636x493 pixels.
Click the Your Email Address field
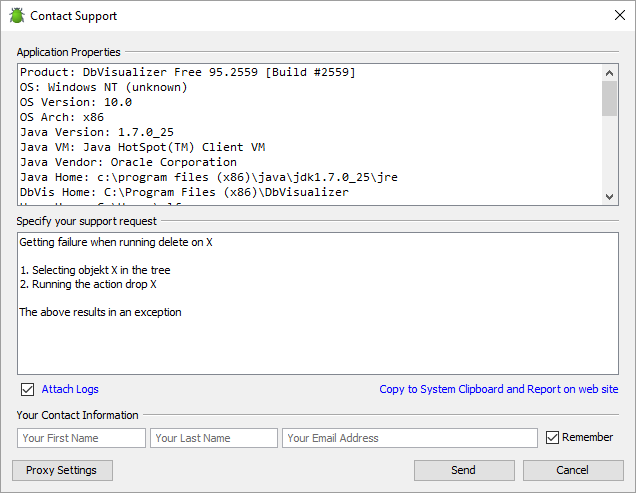(410, 438)
